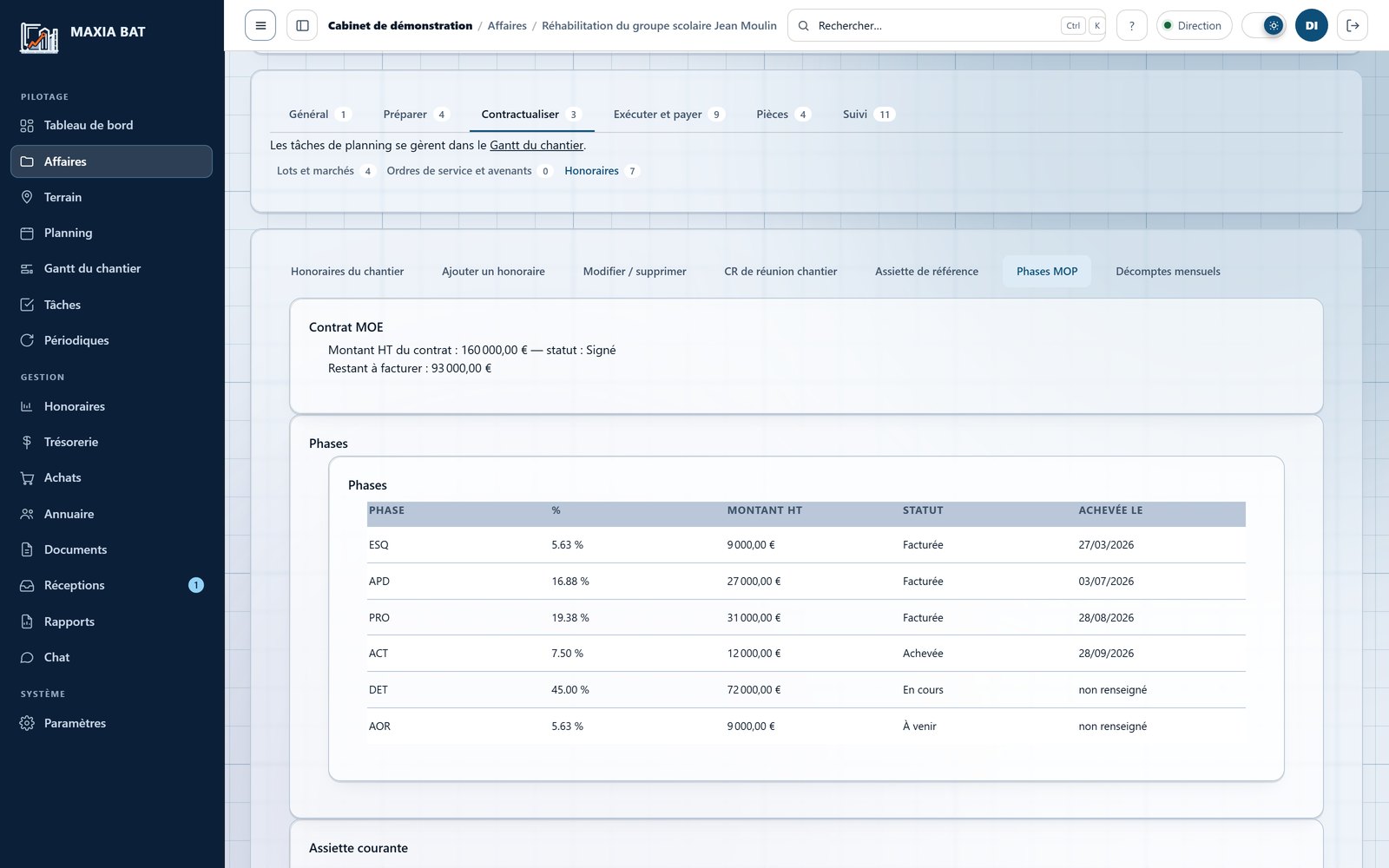This screenshot has width=1389, height=868.
Task: Switch to the Pièces tab
Action: (x=782, y=114)
